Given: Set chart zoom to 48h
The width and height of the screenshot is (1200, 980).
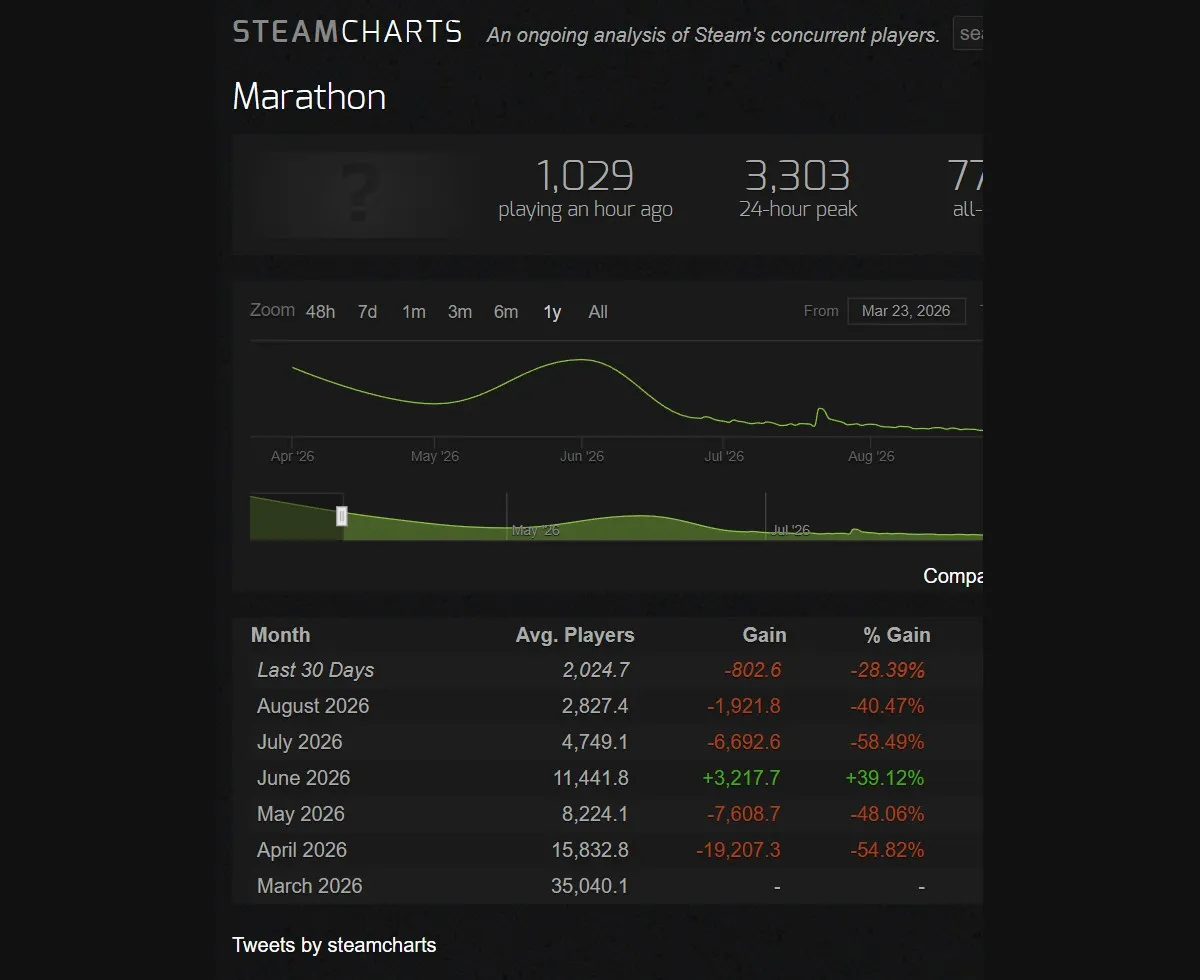Looking at the screenshot, I should click(320, 312).
